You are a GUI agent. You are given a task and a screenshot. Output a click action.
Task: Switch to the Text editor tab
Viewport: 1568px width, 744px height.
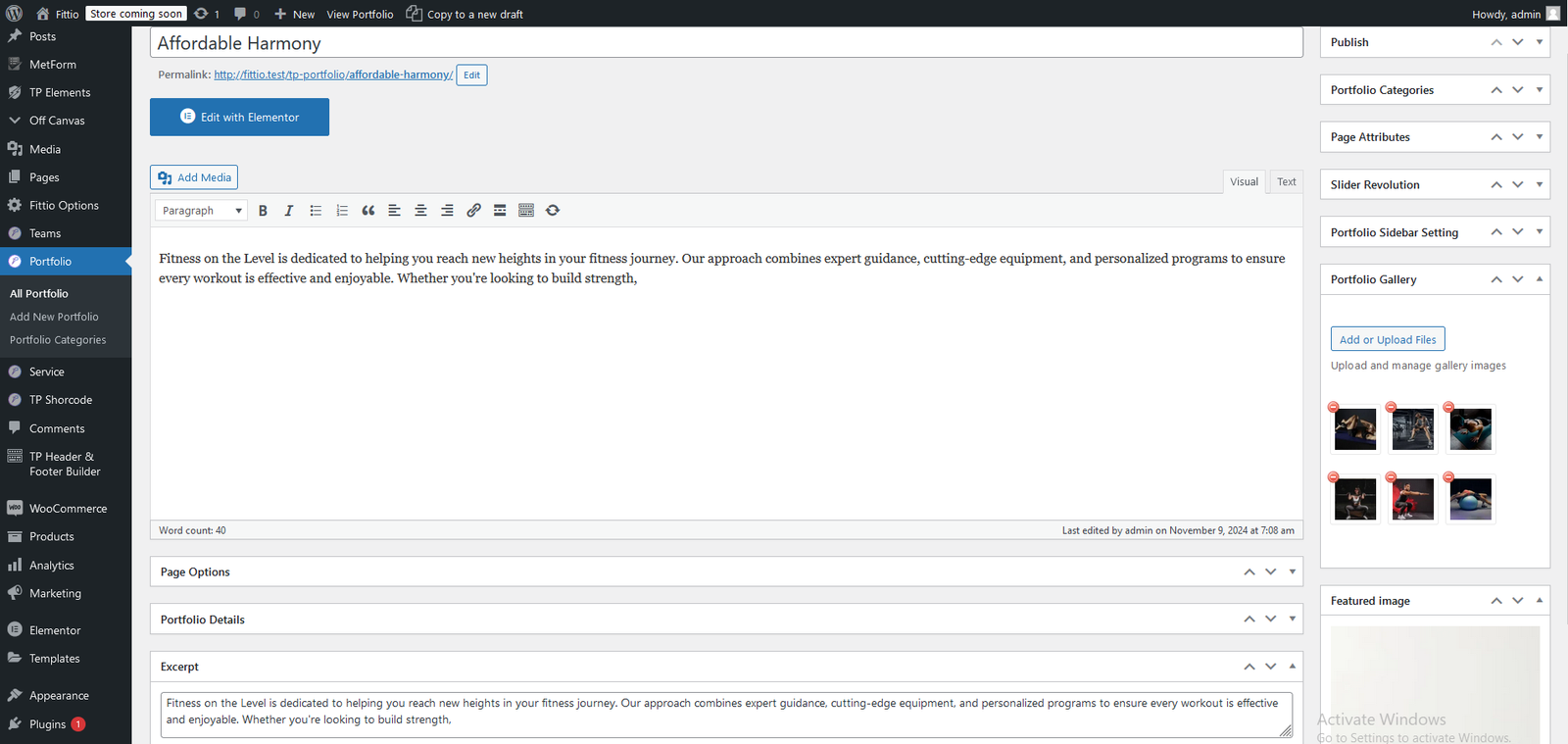[1286, 182]
